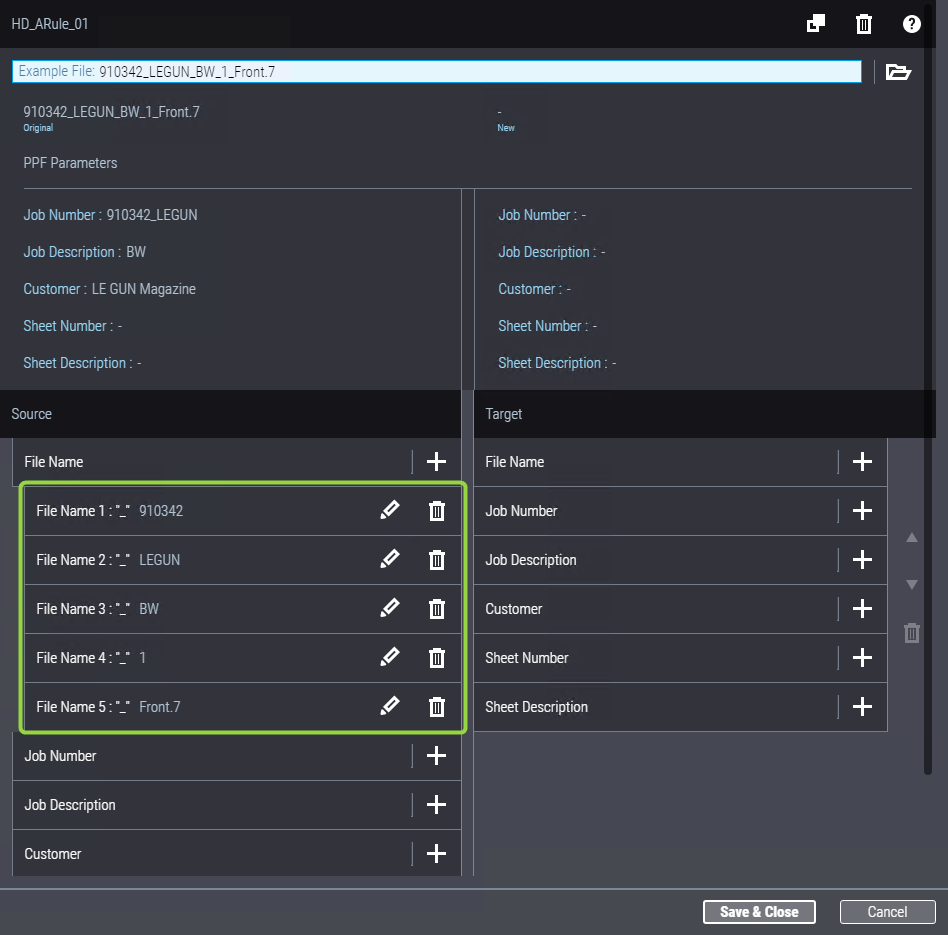This screenshot has width=948, height=935.
Task: Move selected item up with arrow
Action: (911, 538)
